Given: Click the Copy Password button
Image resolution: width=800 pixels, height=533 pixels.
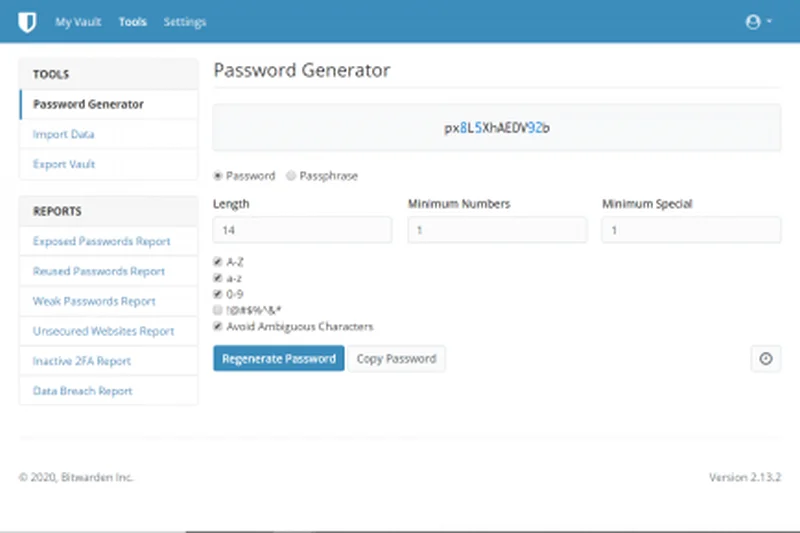Looking at the screenshot, I should tap(396, 359).
